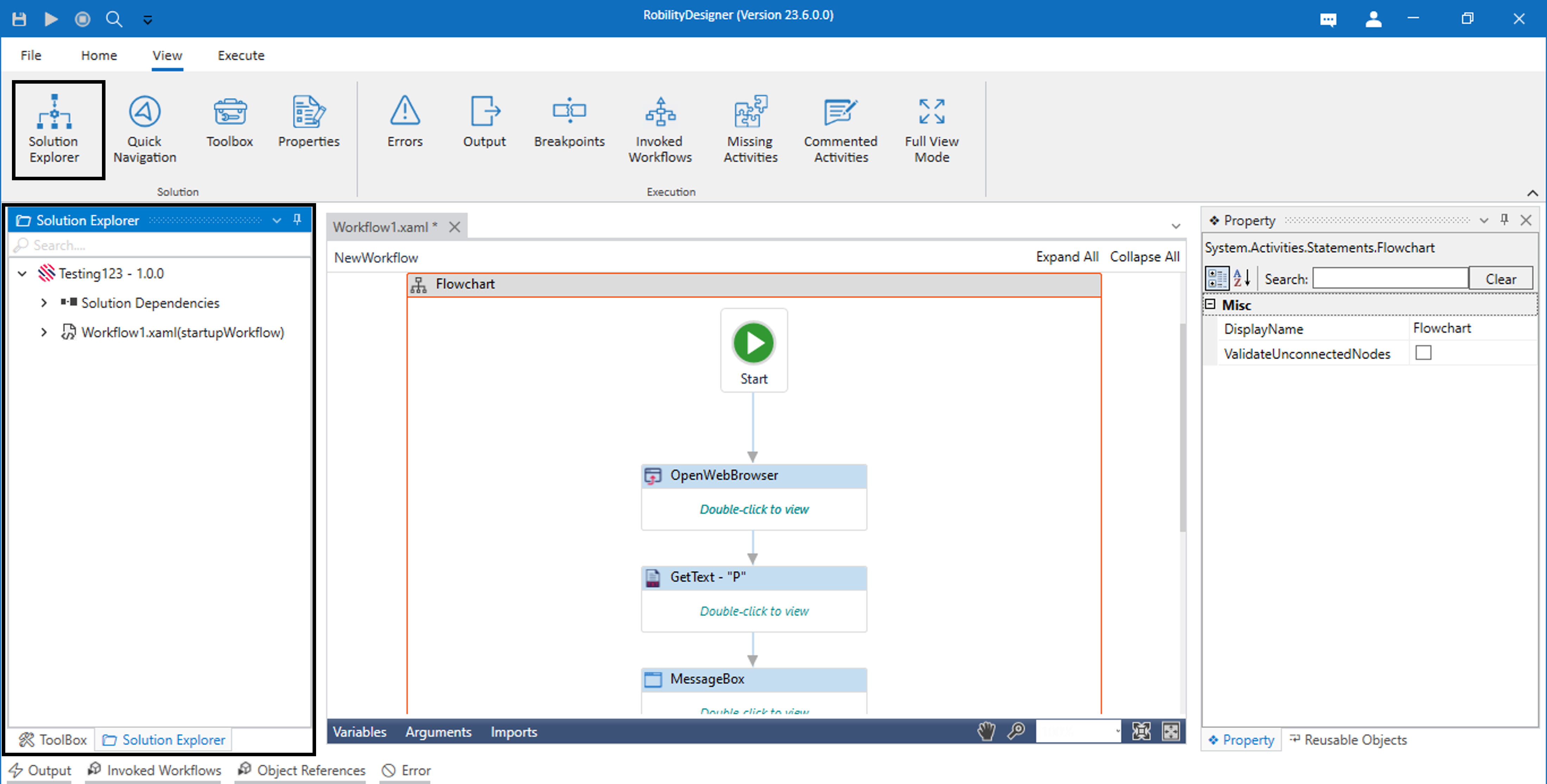Screen dimensions: 1547x784
Task: Open Invoked Workflows from the ribbon
Action: click(660, 129)
